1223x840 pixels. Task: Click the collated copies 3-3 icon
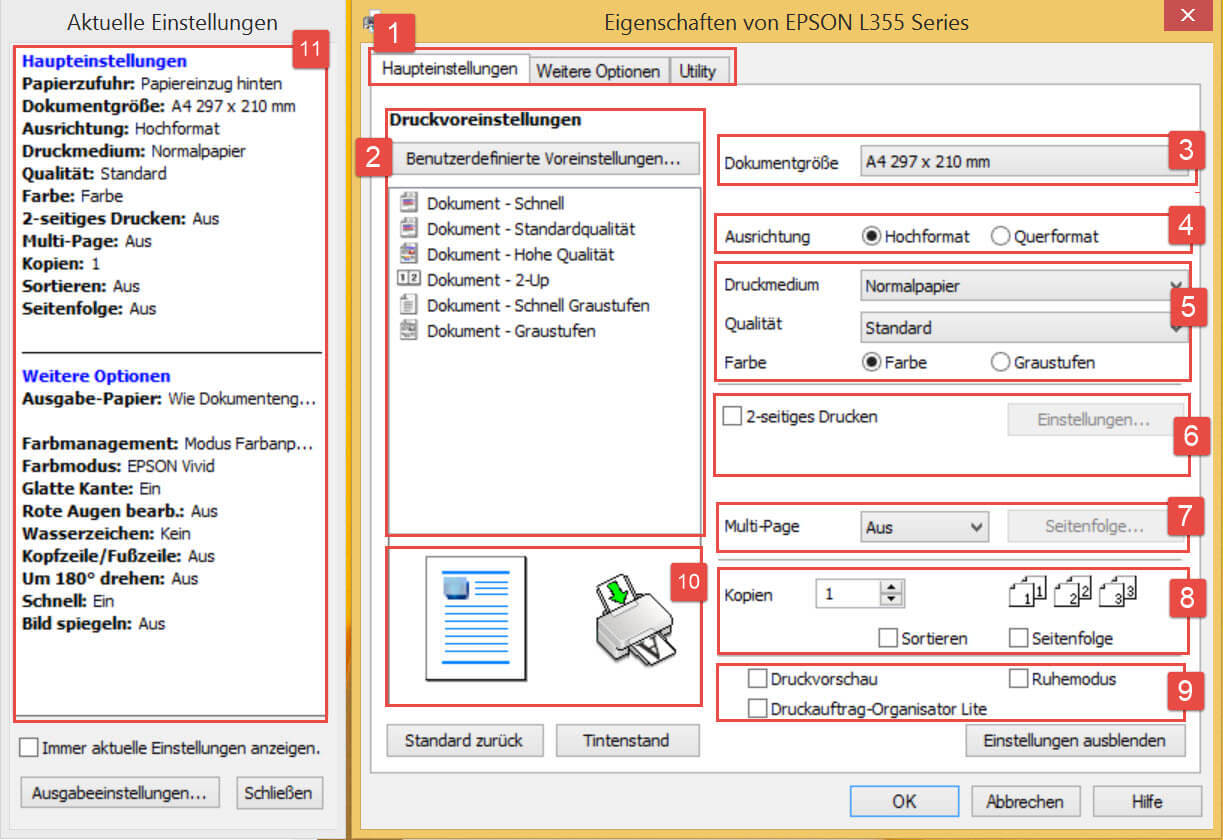(1117, 592)
